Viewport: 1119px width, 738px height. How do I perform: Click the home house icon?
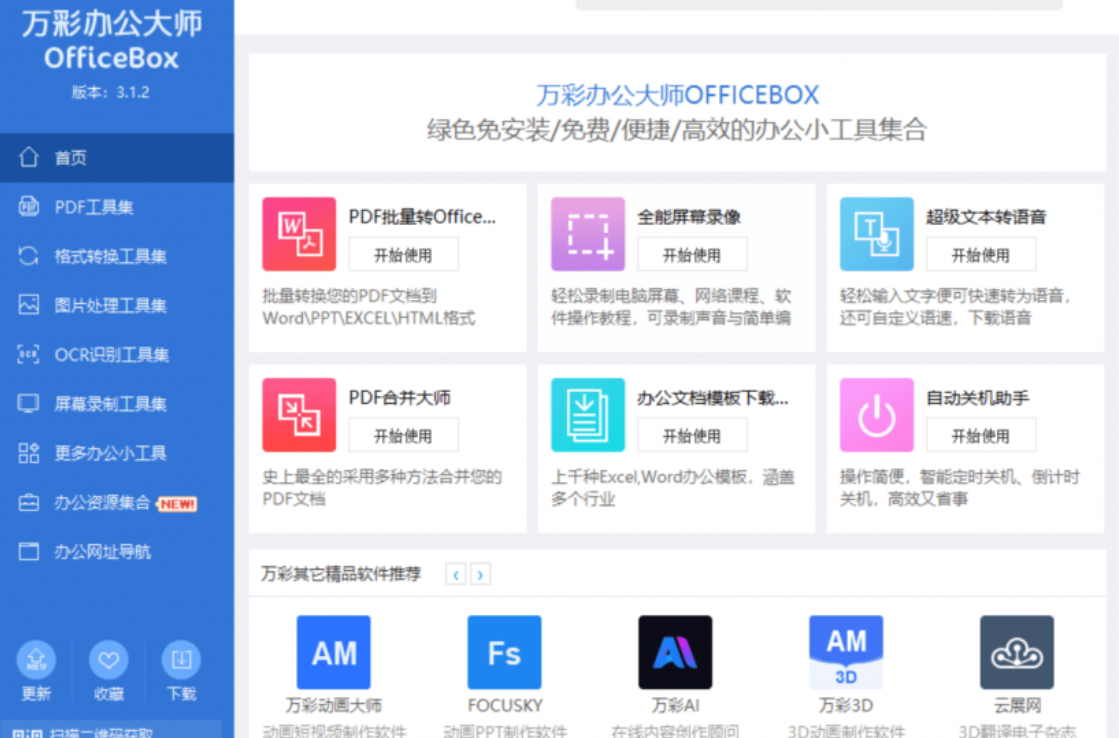29,156
